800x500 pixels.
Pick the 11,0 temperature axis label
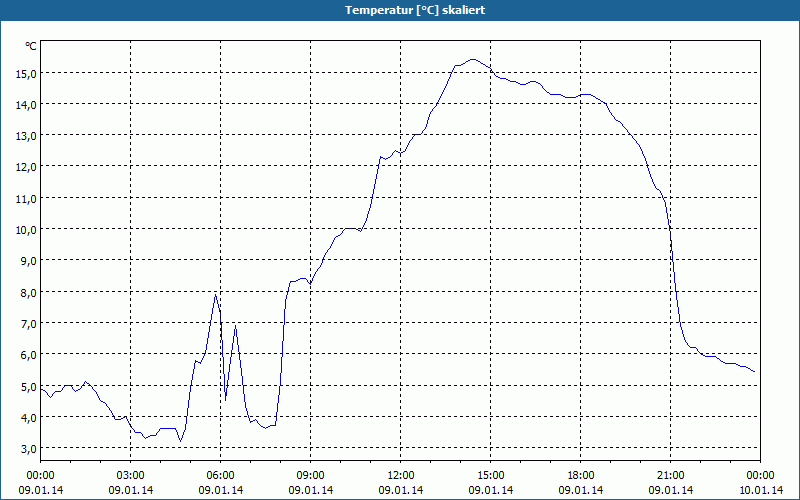pos(26,198)
